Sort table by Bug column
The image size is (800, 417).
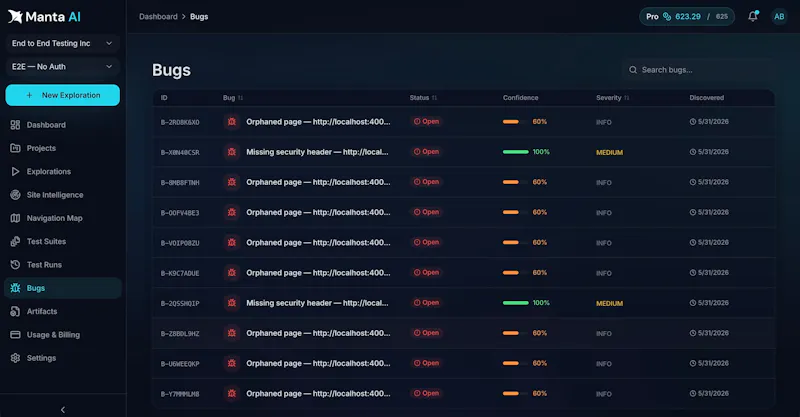[233, 97]
